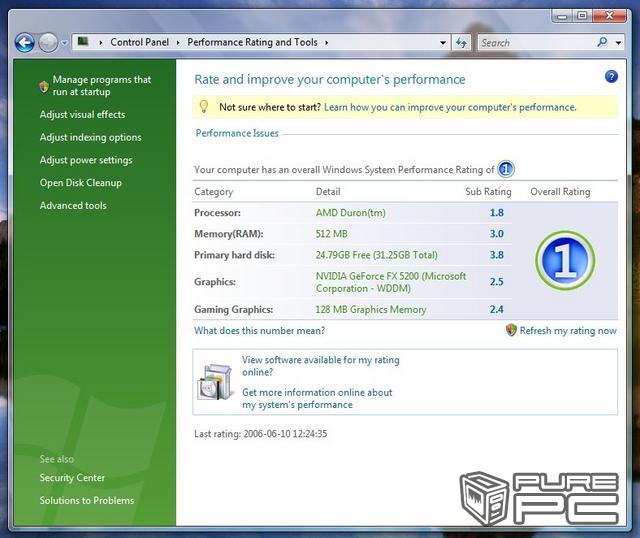Select NVIDIA GeForce FX 5200 detail
Screen dimensions: 640x538
[x=391, y=282]
